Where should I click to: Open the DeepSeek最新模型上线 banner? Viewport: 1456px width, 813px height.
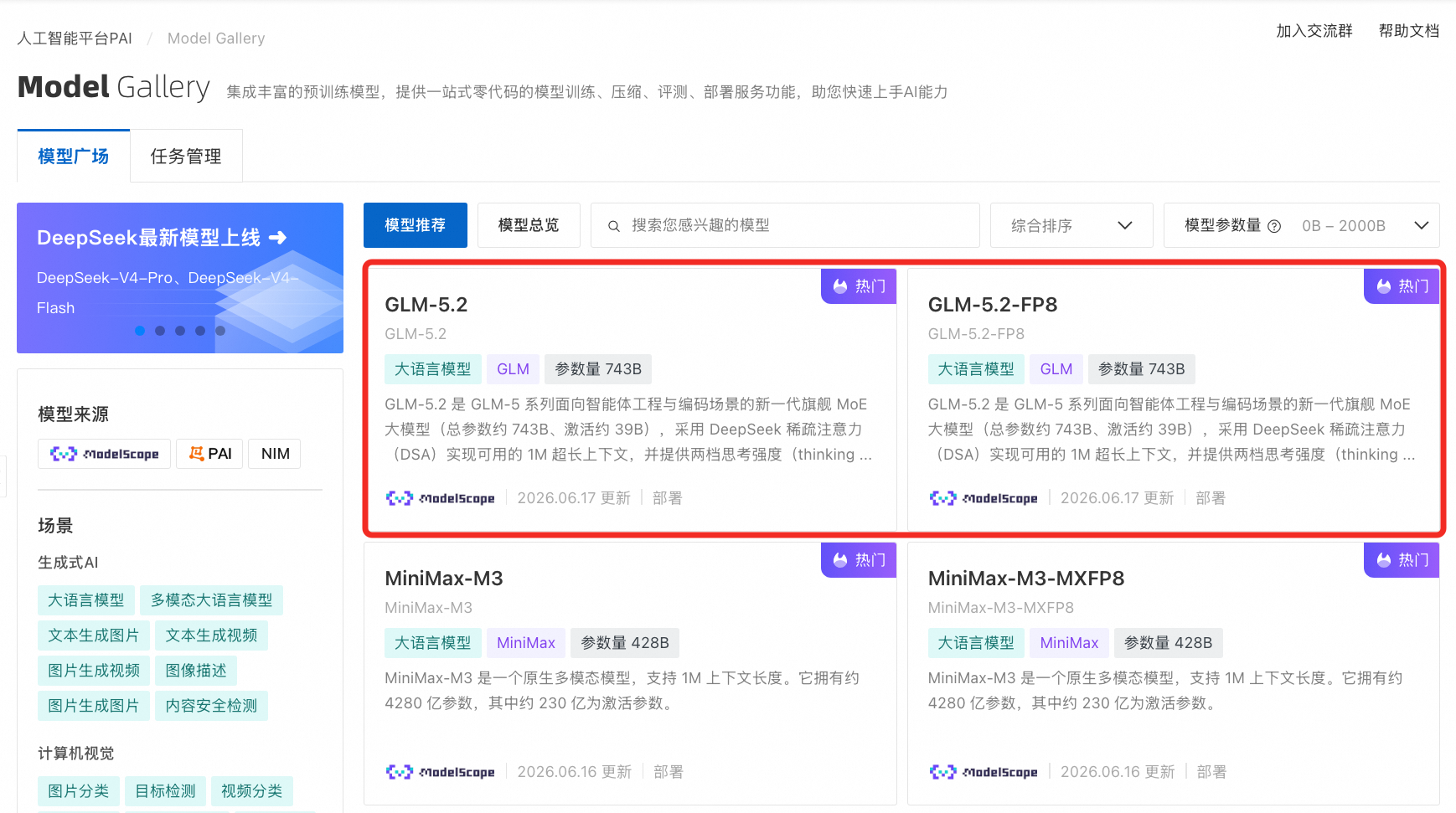tap(180, 278)
